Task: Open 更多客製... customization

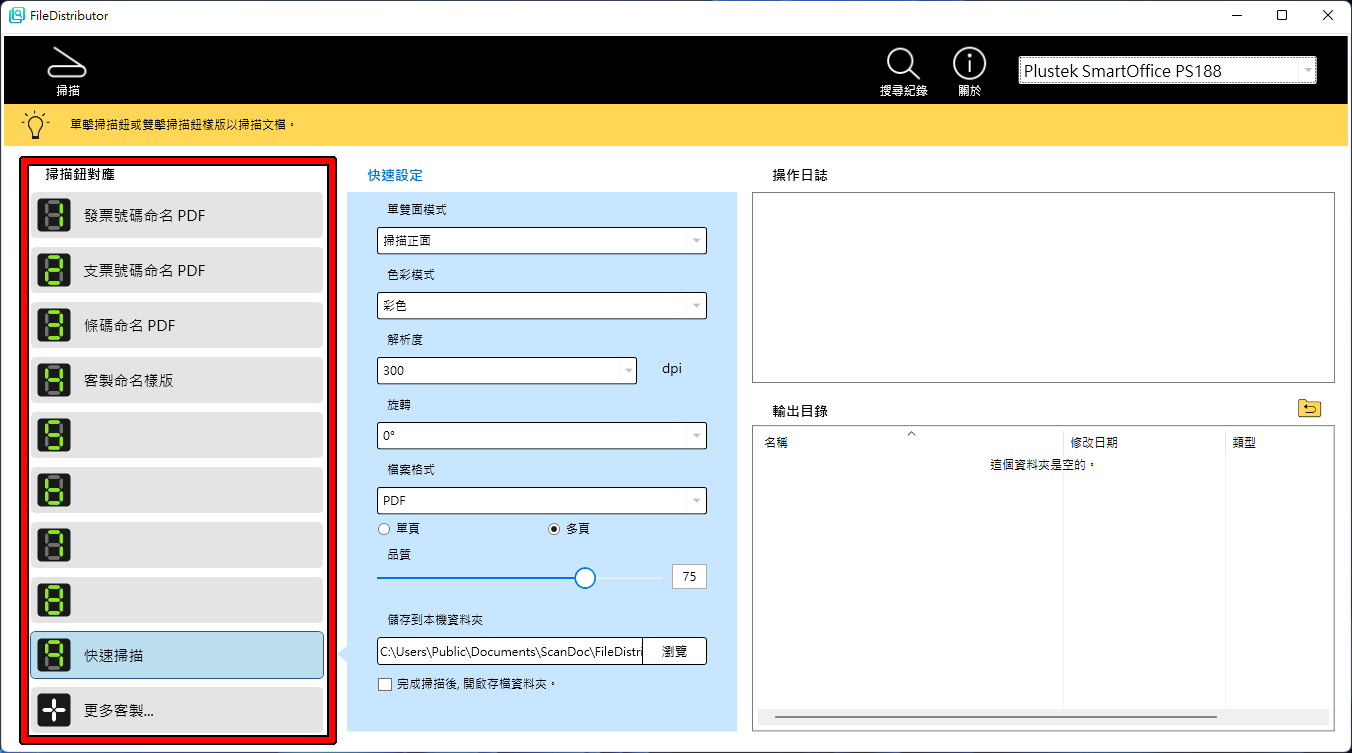Action: [x=177, y=711]
